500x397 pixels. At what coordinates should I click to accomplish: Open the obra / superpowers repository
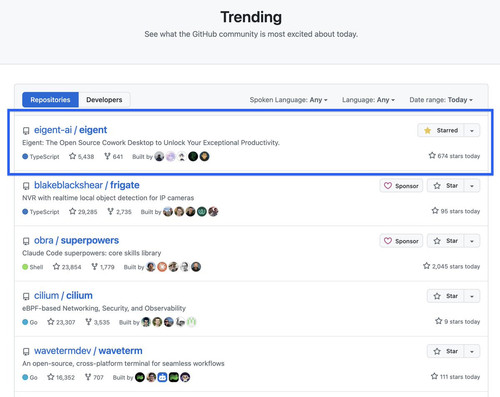76,240
